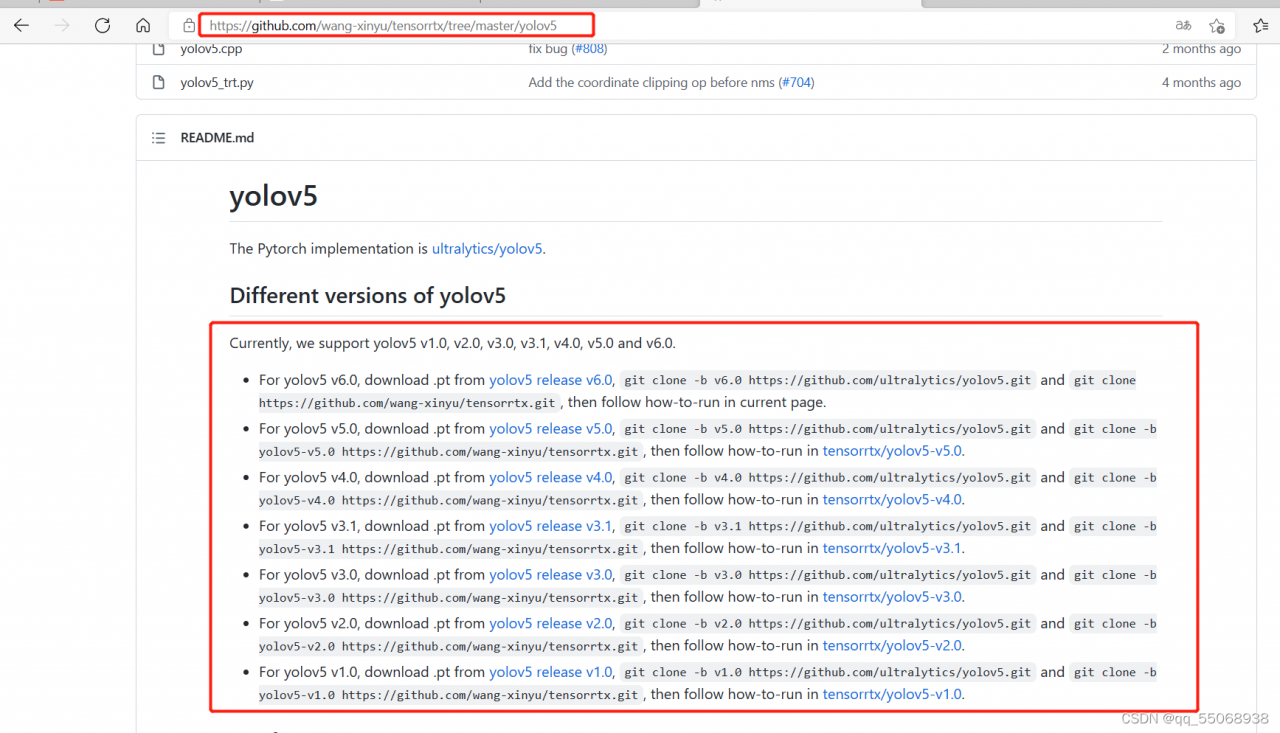Click 'git clone -b v6.0' code snippet
This screenshot has width=1280, height=733.
pos(828,380)
